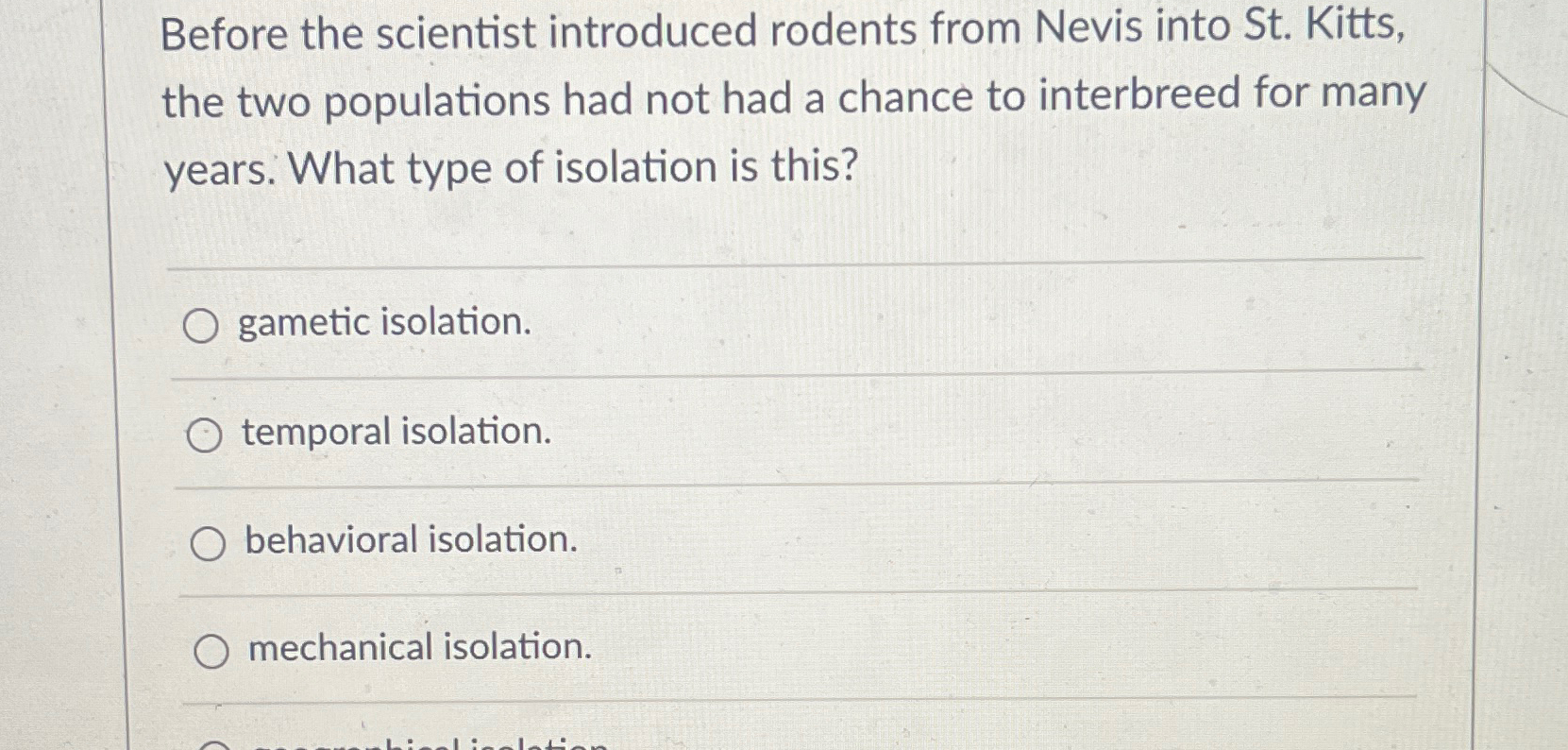The image size is (1568, 750).
Task: Click the second answer row area
Action: (755, 435)
